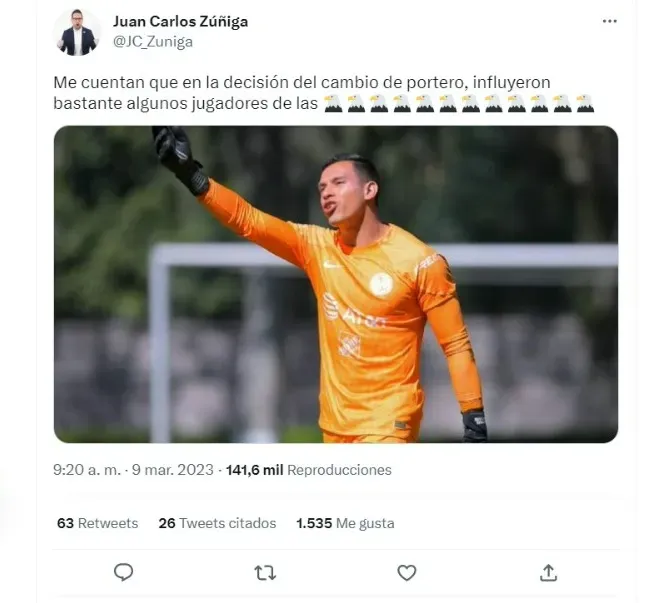
Task: Enlarge the goalkeeper photo in tweet
Action: point(336,284)
